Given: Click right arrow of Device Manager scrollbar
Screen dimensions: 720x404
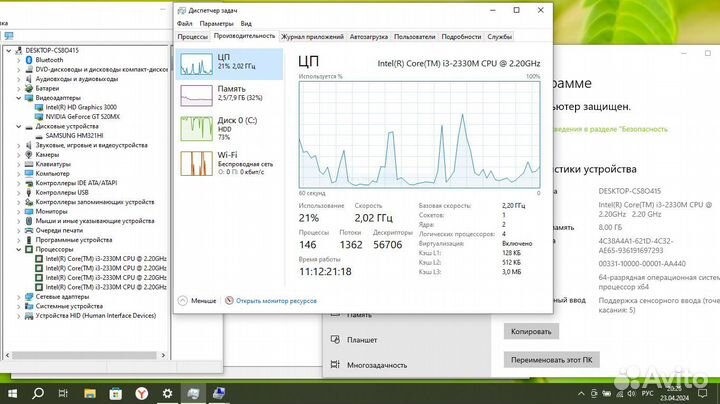Looking at the screenshot, I should (163, 355).
